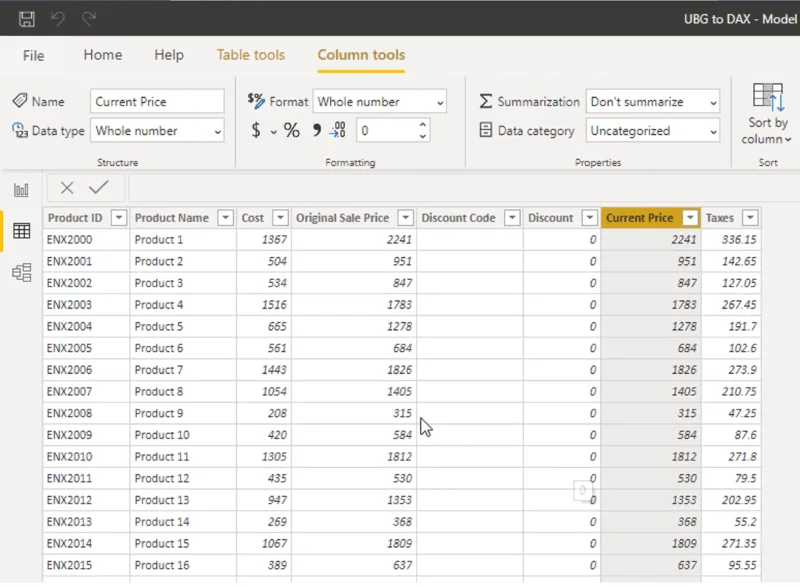Click the Redo arrow icon

click(89, 19)
